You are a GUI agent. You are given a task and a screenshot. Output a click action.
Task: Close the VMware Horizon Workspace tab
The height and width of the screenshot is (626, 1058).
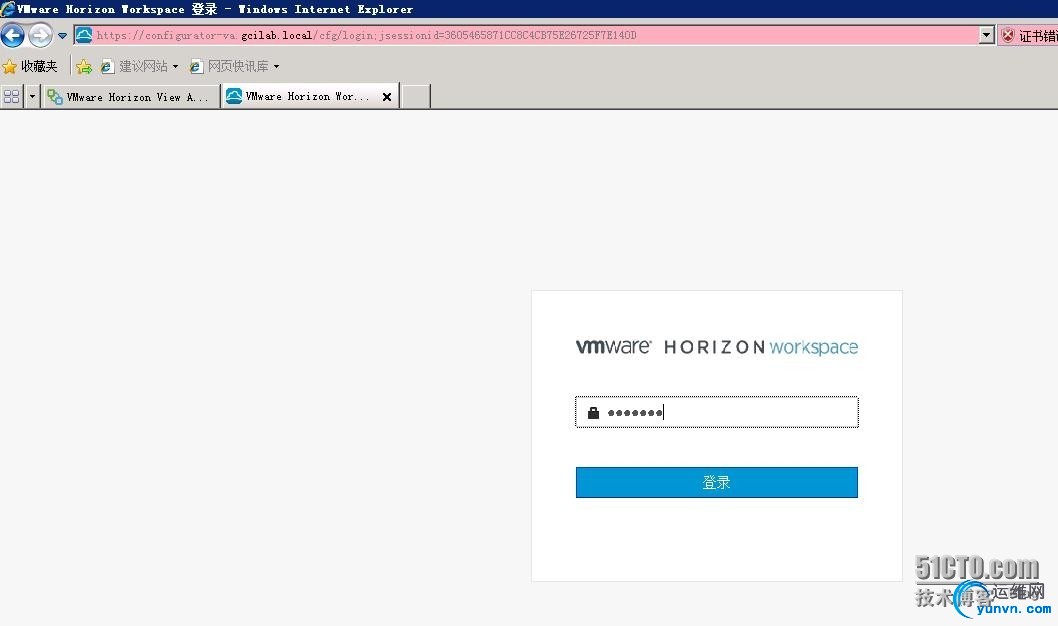click(387, 97)
